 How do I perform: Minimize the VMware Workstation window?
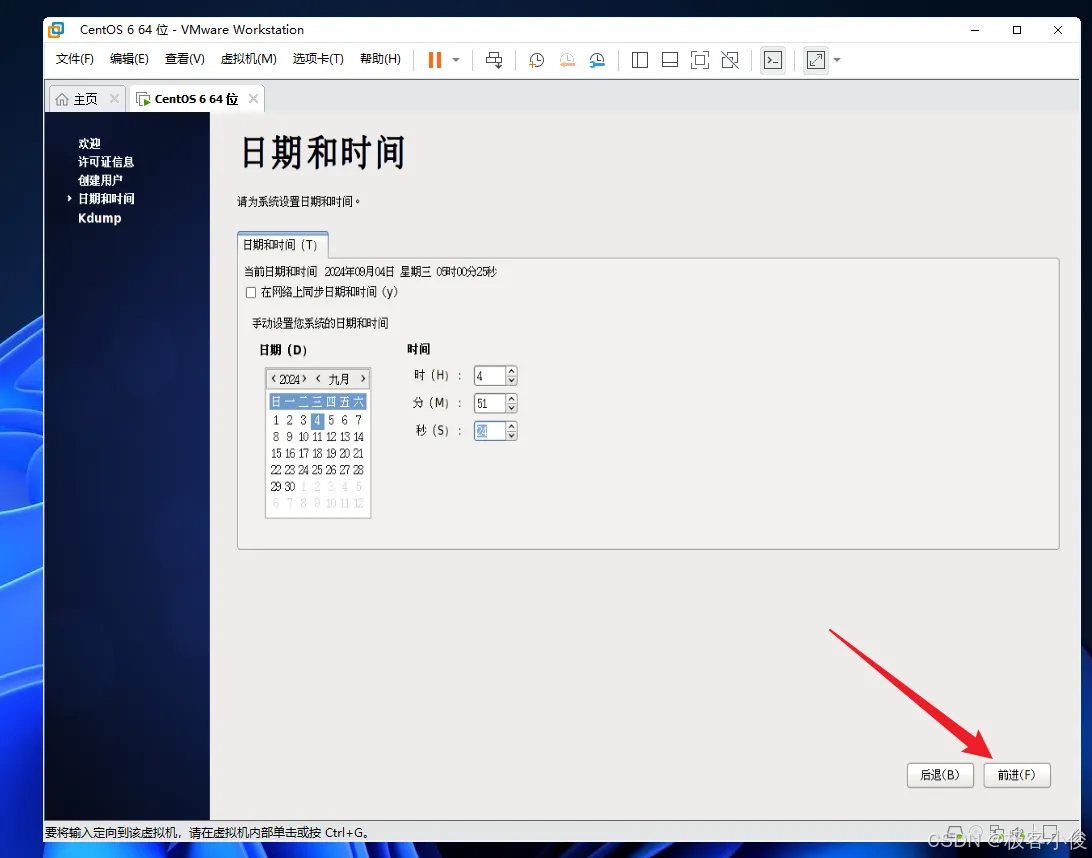tap(975, 30)
